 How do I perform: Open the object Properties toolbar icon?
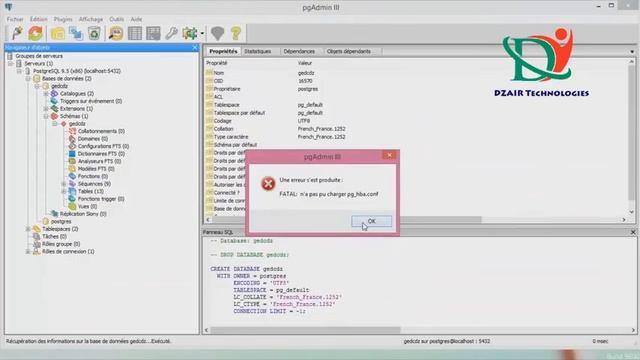point(58,33)
